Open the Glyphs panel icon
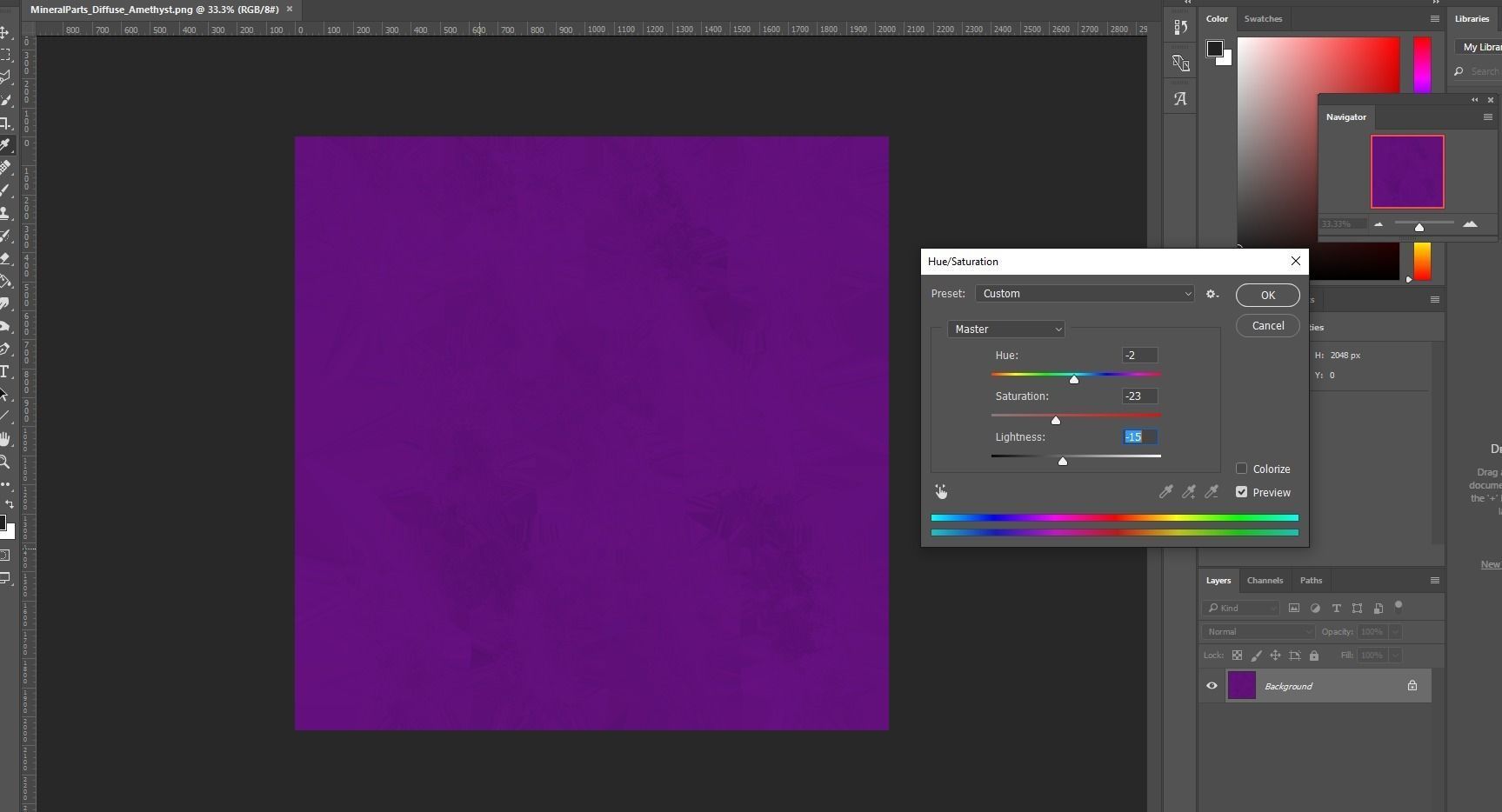 tap(1180, 99)
